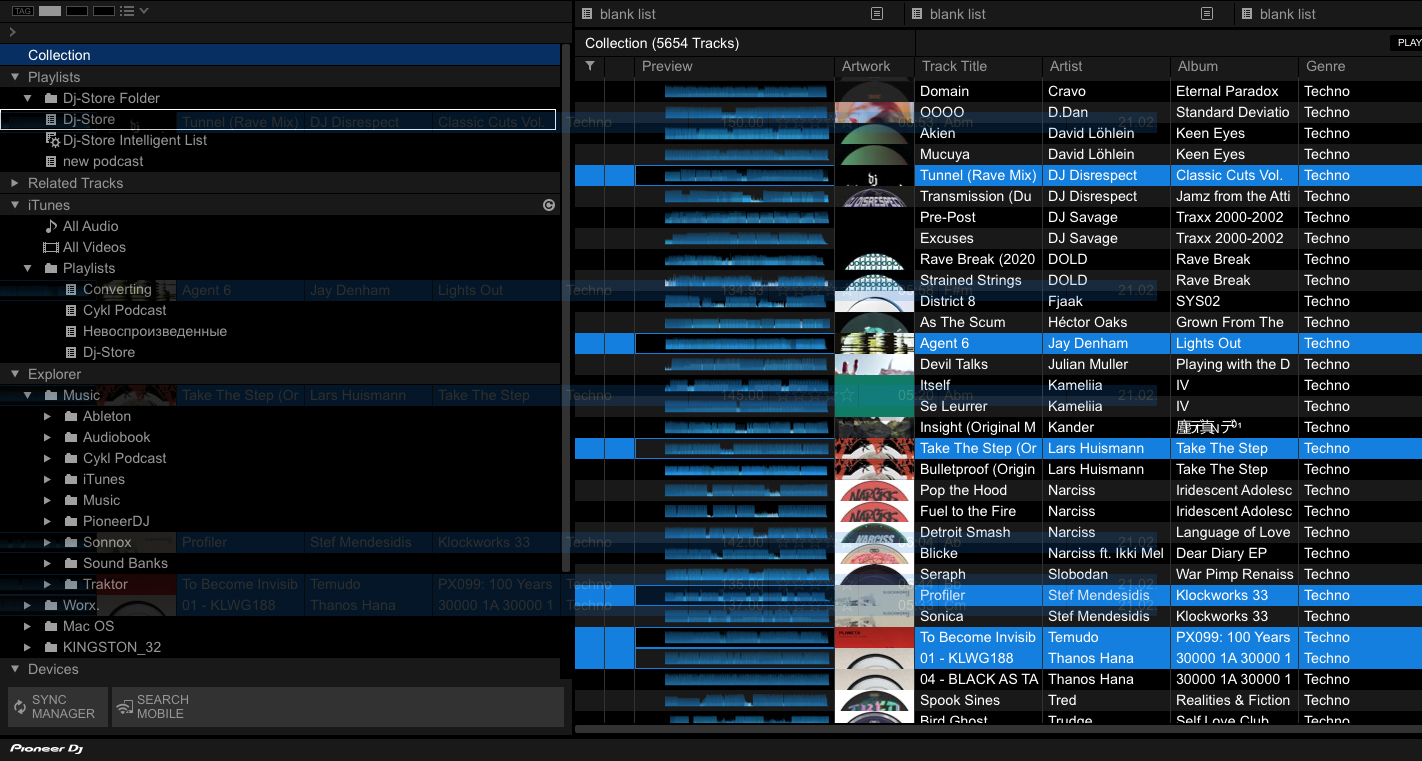Click the Converting playlist icon

[71, 289]
